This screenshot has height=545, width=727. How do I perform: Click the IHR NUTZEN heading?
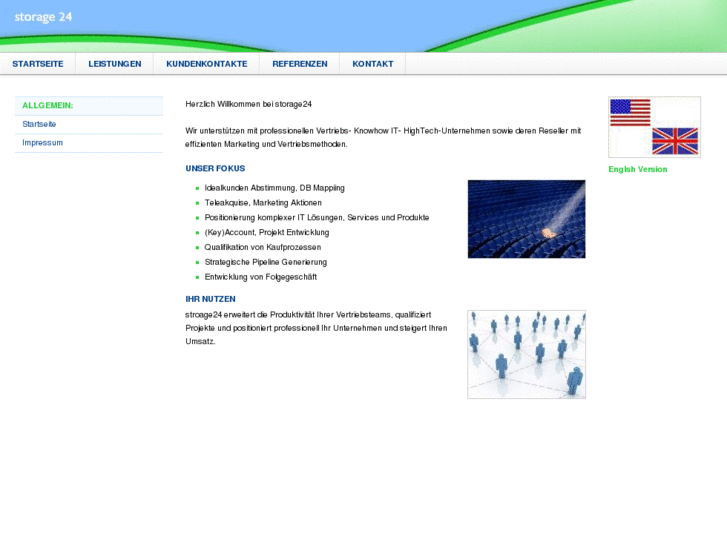[210, 299]
